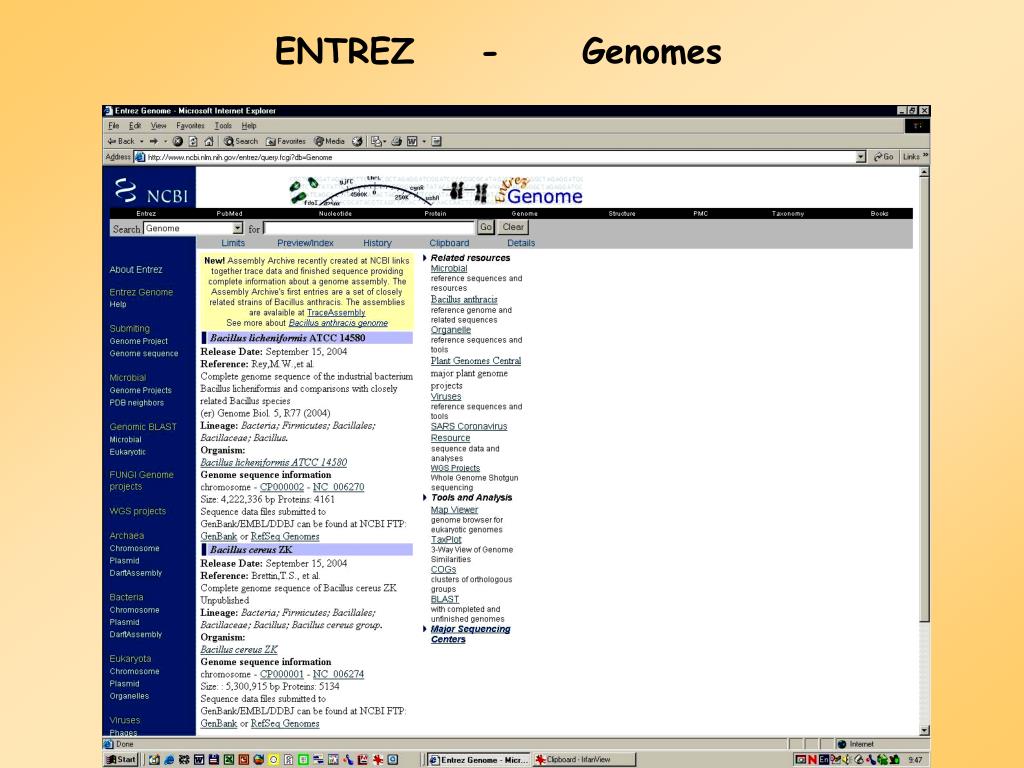Open the Preview/Index tab
Screen dimensions: 1024x768
coord(305,243)
